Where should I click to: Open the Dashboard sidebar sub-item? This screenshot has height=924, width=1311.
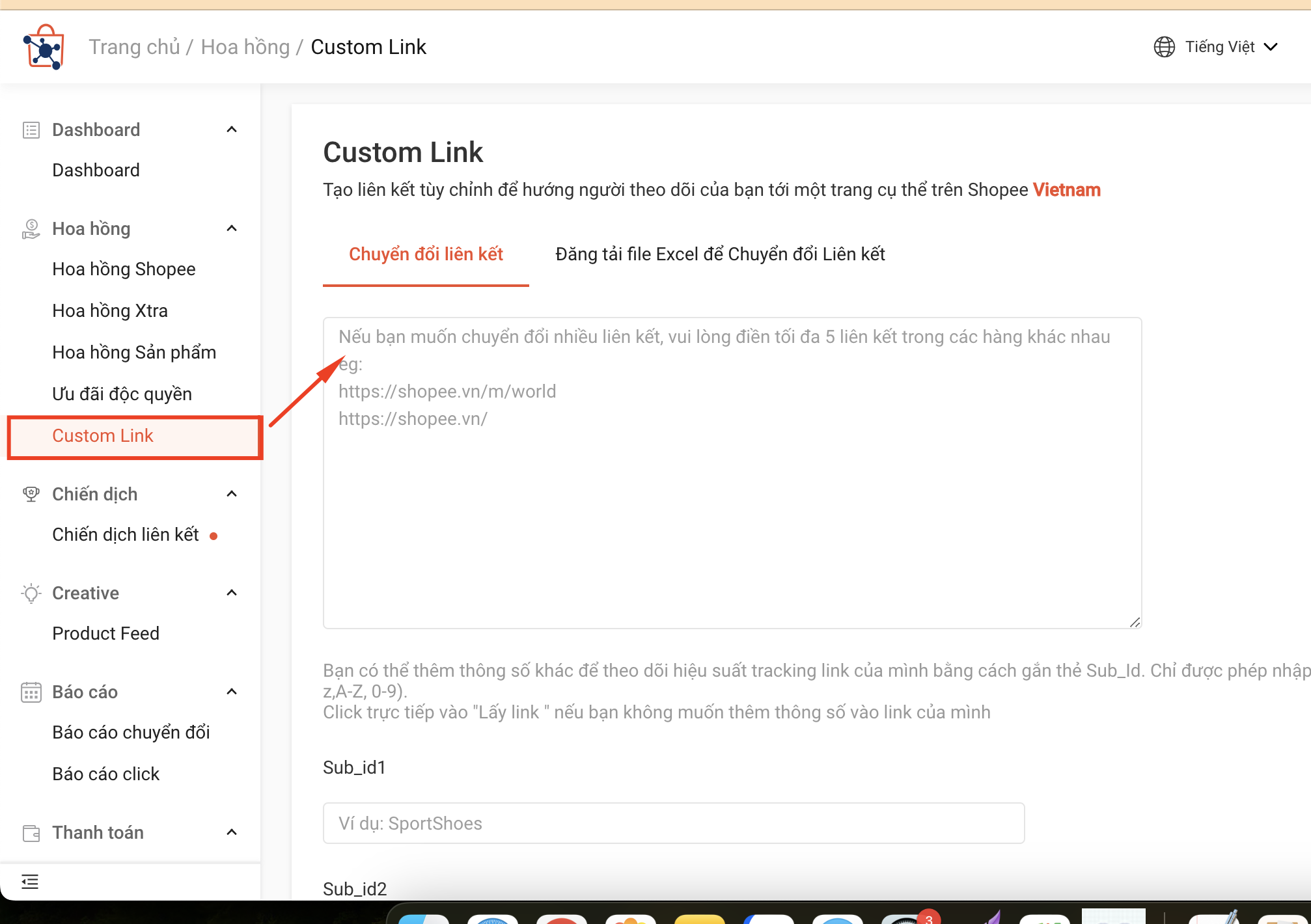pos(96,170)
